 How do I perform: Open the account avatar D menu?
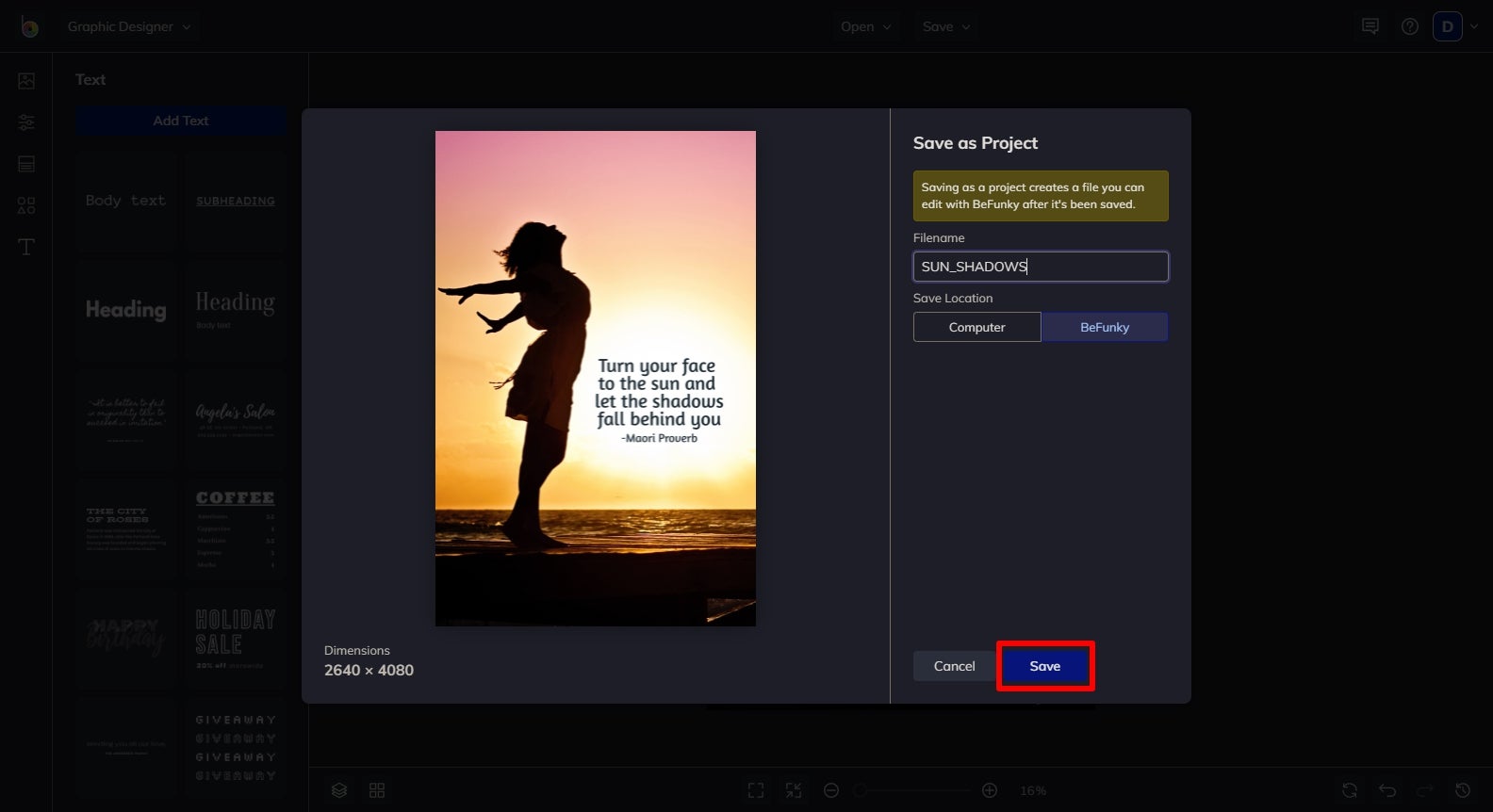(1448, 26)
